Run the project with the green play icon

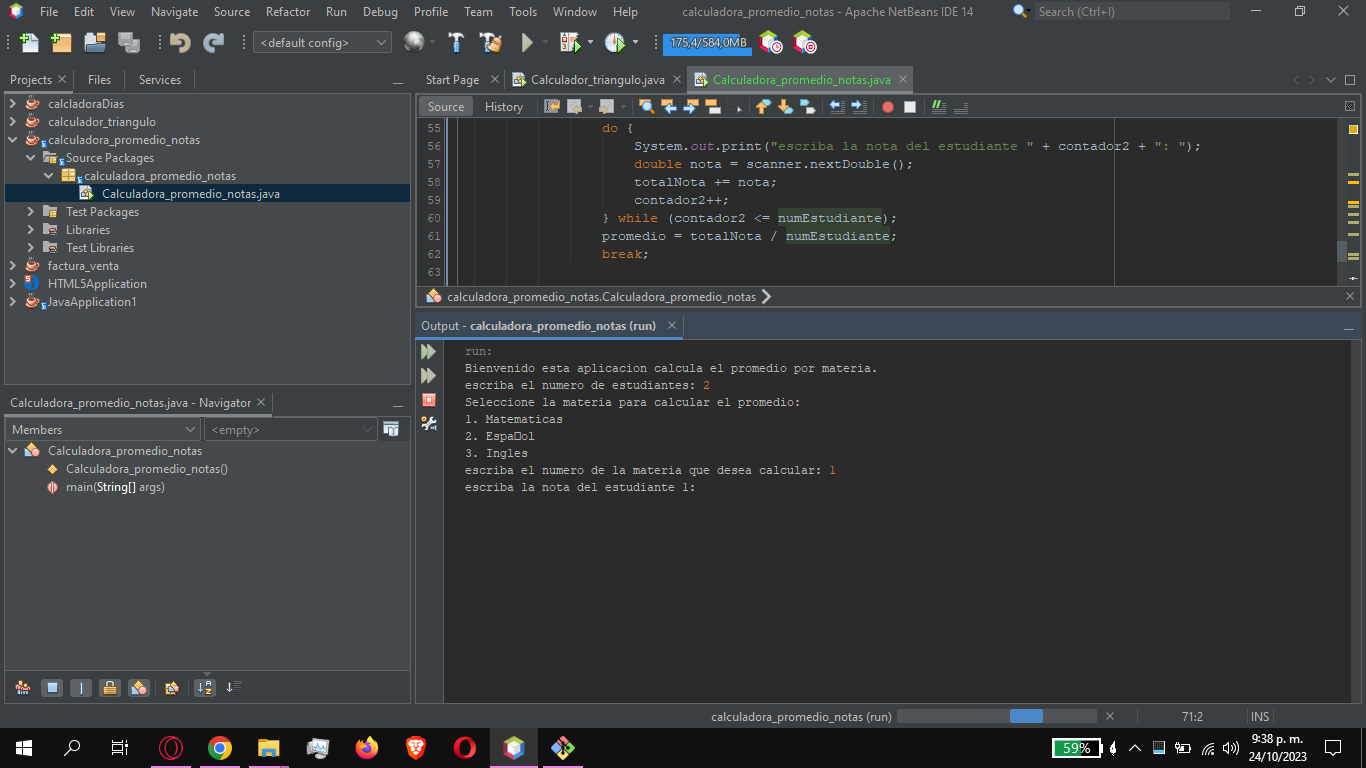[527, 42]
